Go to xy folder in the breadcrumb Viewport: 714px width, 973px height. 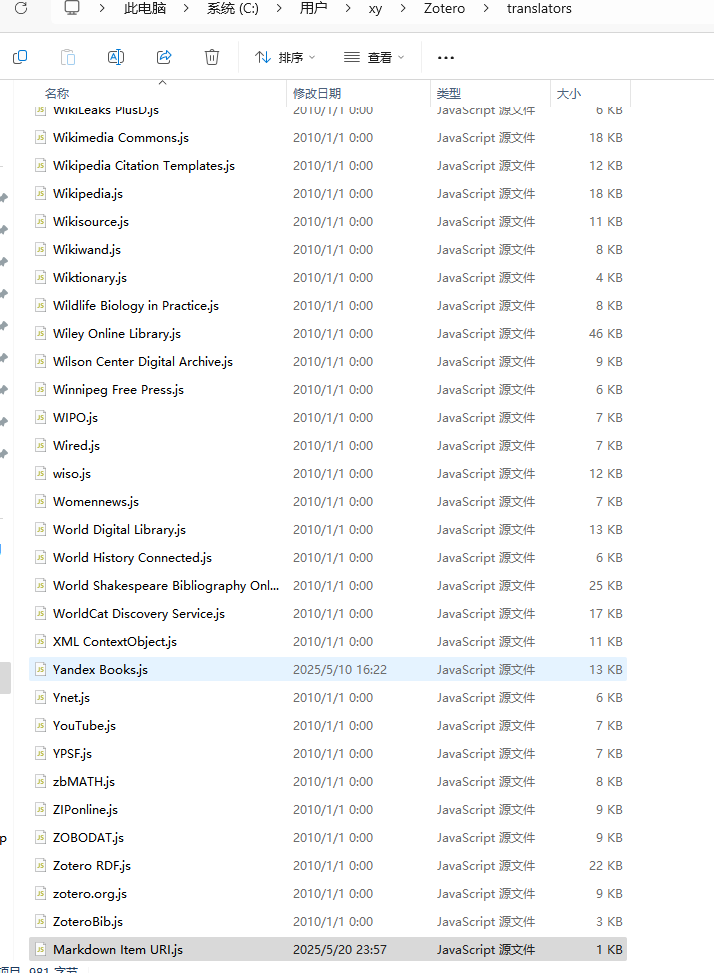[375, 9]
